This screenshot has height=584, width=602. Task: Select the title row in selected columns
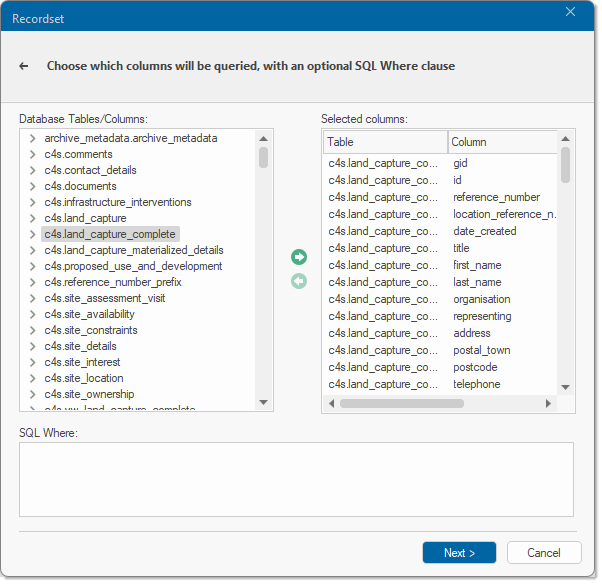[440, 248]
